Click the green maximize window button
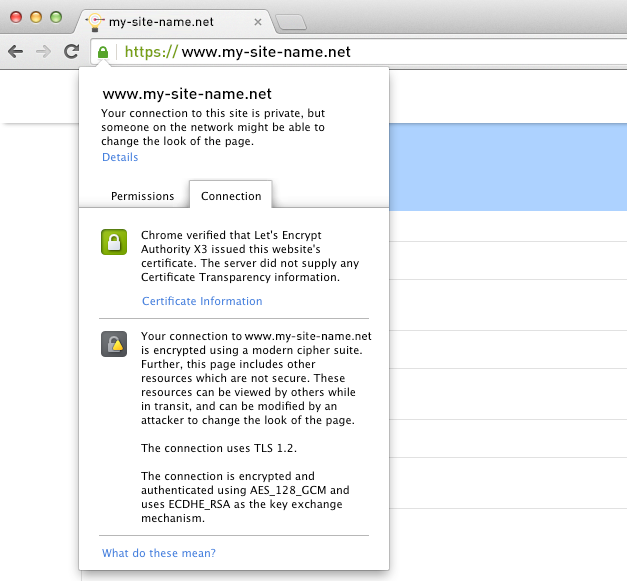 [x=56, y=17]
